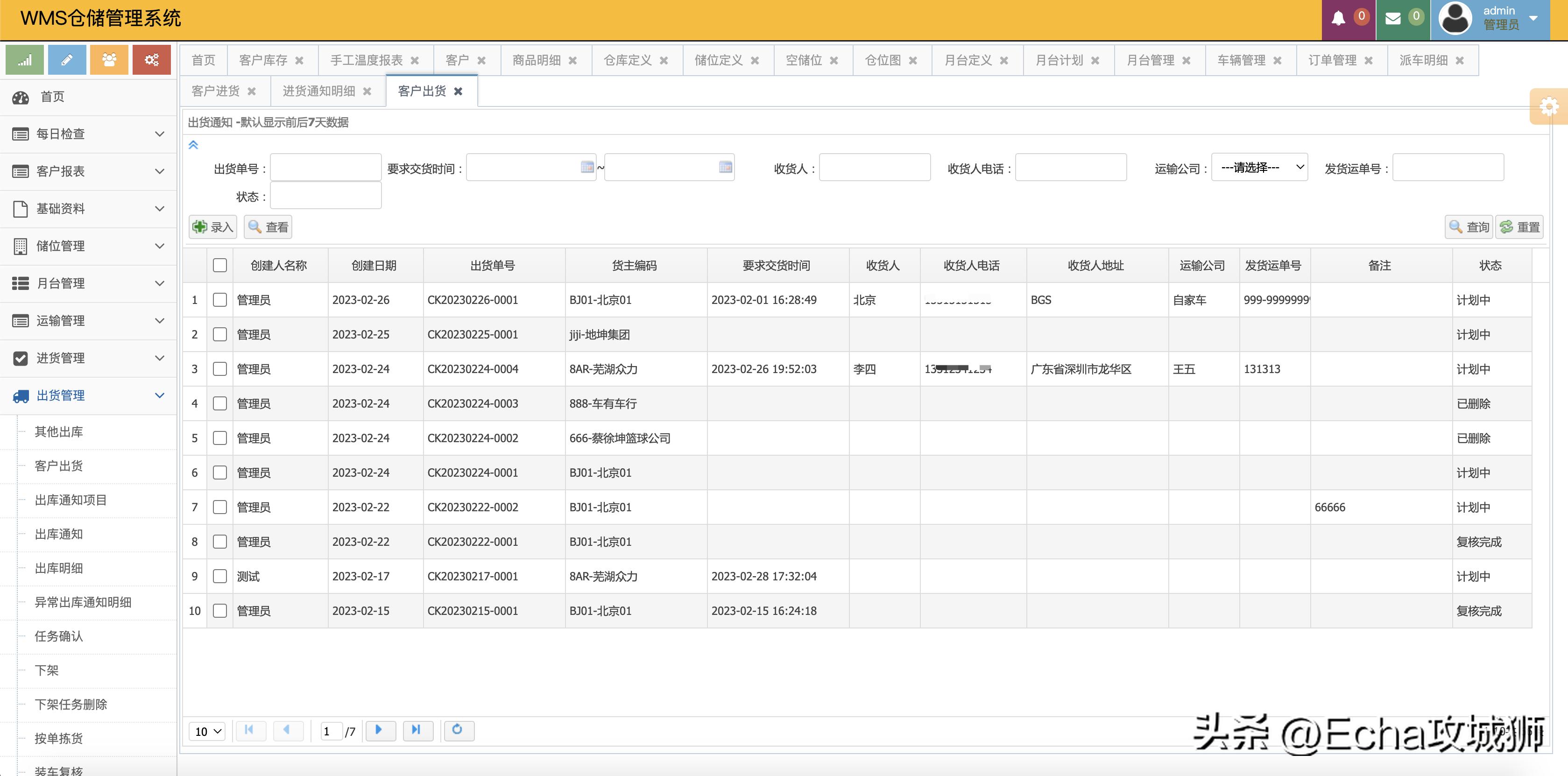Open the orange users management icon
This screenshot has height=776, width=1568.
[109, 60]
